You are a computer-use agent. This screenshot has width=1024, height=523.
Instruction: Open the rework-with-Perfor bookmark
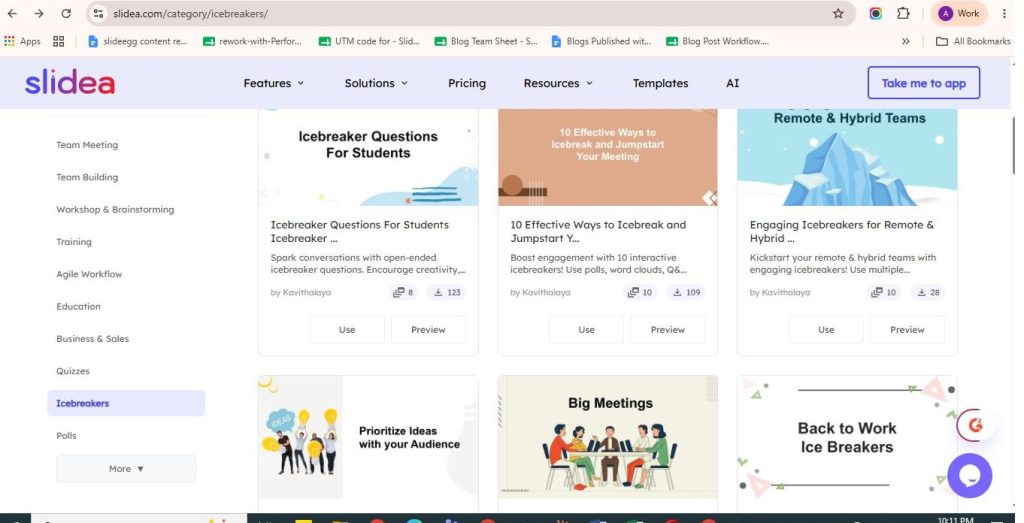(253, 41)
